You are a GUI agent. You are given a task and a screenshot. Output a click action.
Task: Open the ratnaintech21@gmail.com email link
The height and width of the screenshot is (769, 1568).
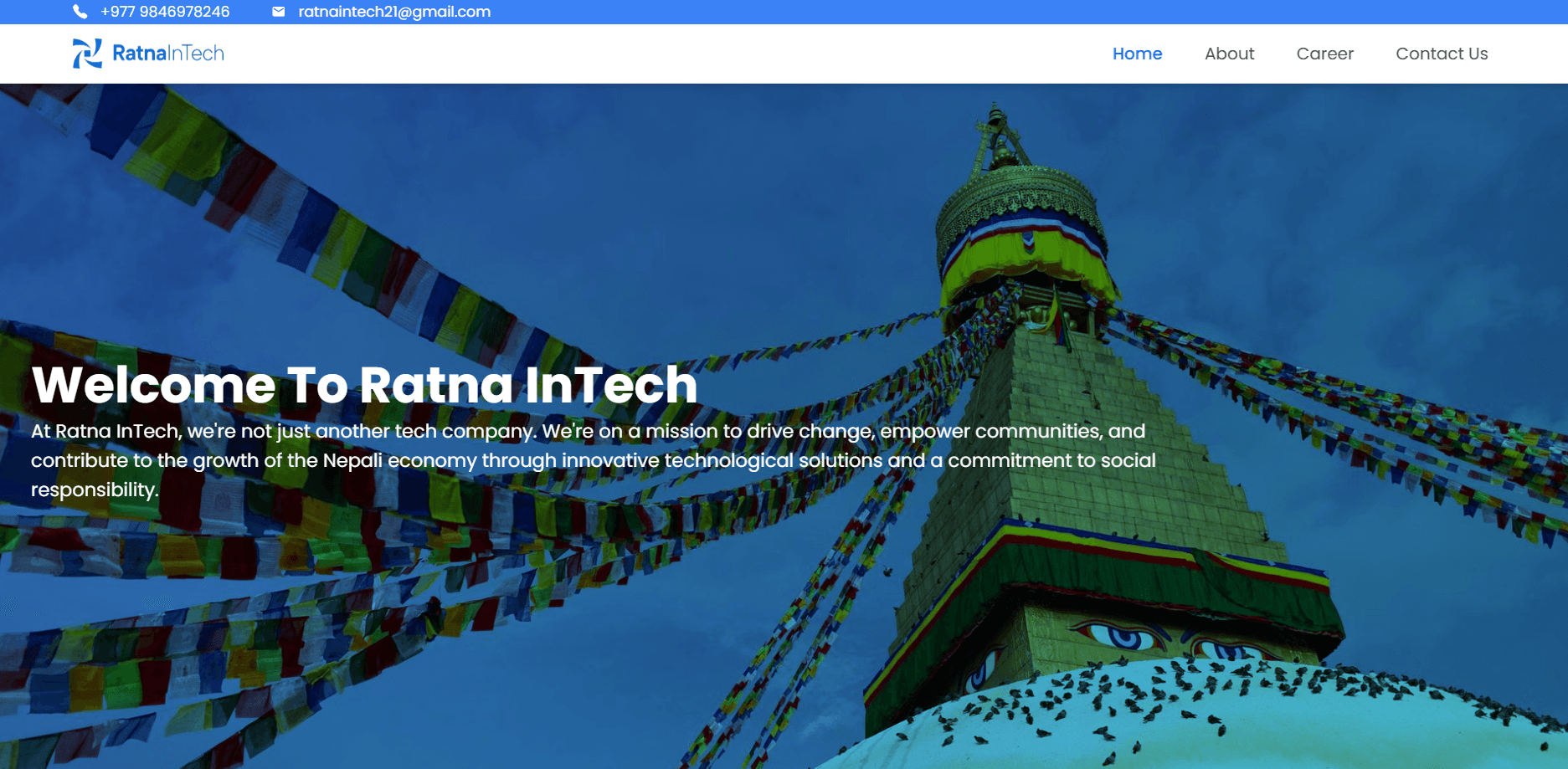point(394,12)
